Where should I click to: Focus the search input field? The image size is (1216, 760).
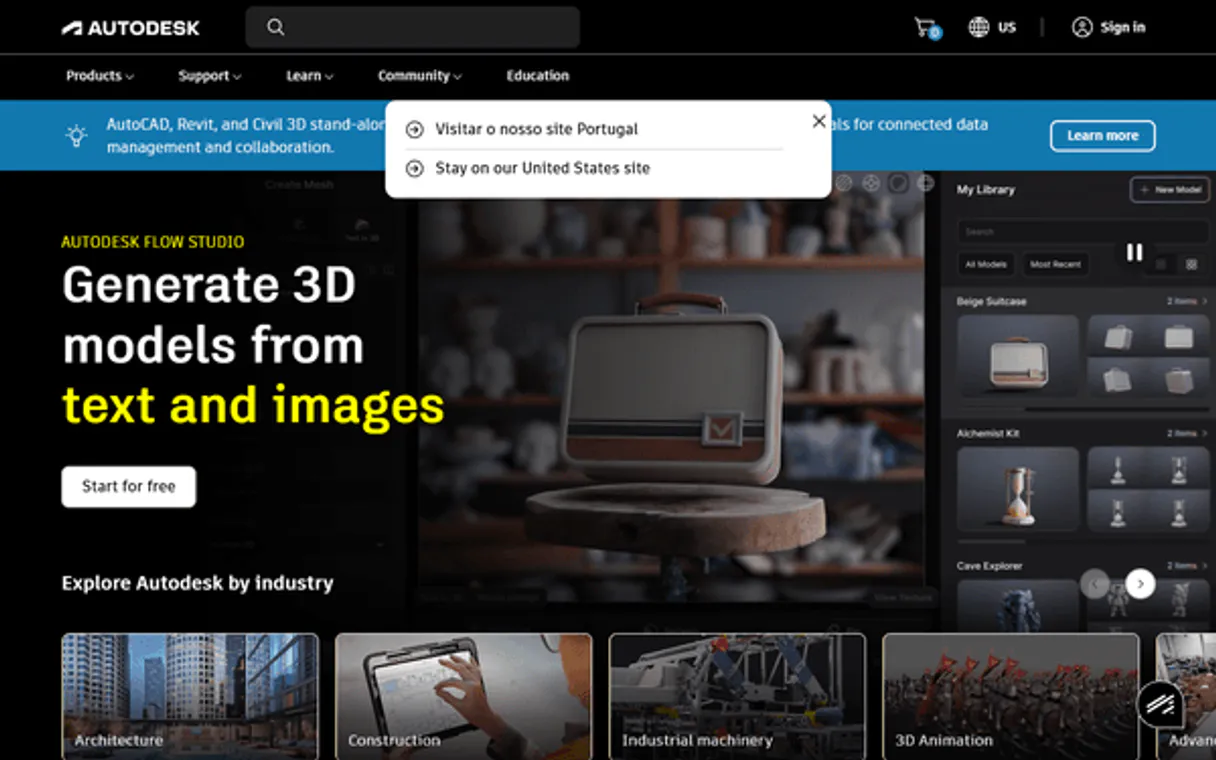412,28
